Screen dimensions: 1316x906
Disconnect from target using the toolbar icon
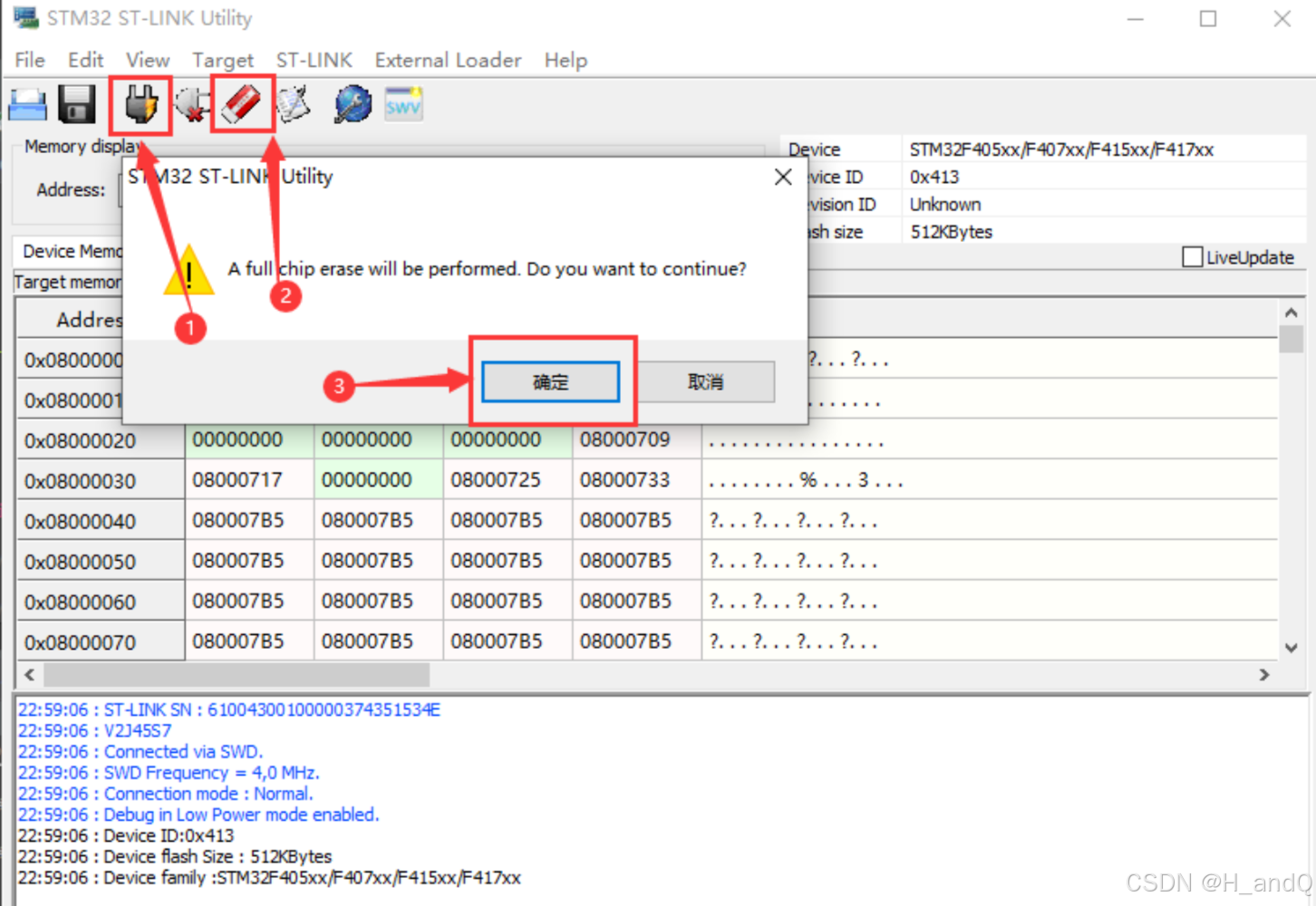191,105
